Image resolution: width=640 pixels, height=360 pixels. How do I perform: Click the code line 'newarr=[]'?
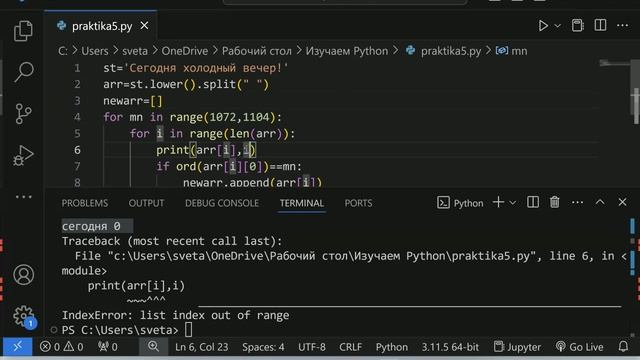tap(133, 101)
